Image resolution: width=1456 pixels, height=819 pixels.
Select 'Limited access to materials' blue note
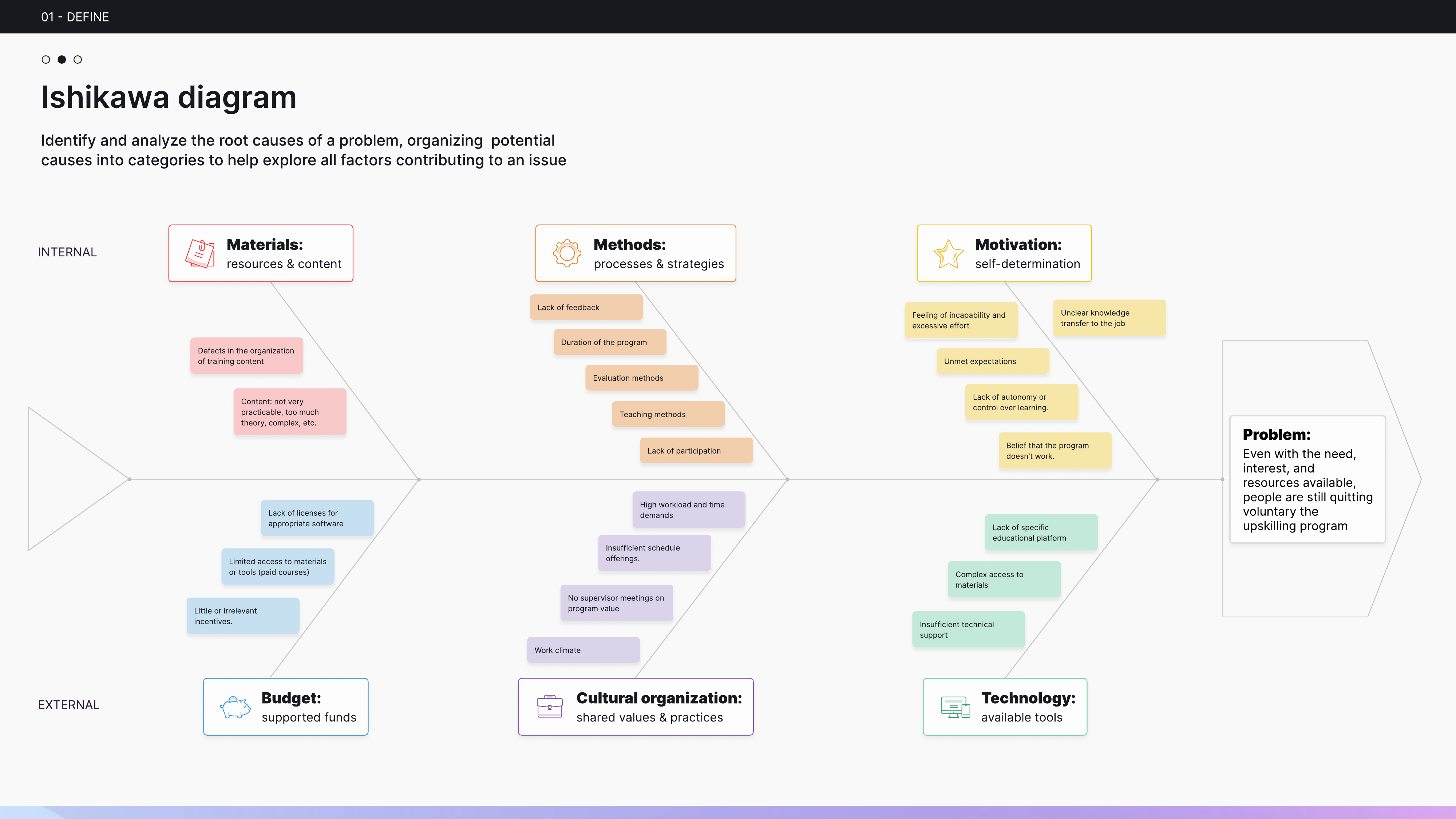click(277, 566)
